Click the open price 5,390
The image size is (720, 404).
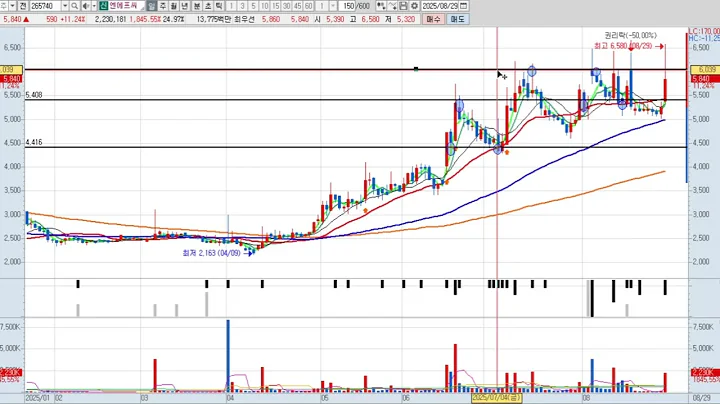335,19
